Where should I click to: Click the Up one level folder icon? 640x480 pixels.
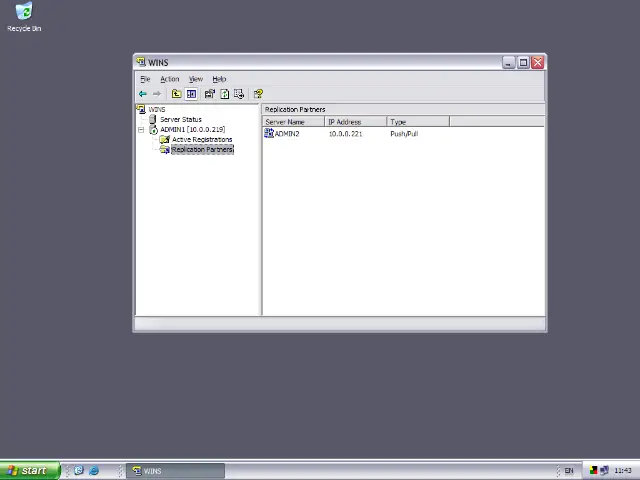[176, 94]
